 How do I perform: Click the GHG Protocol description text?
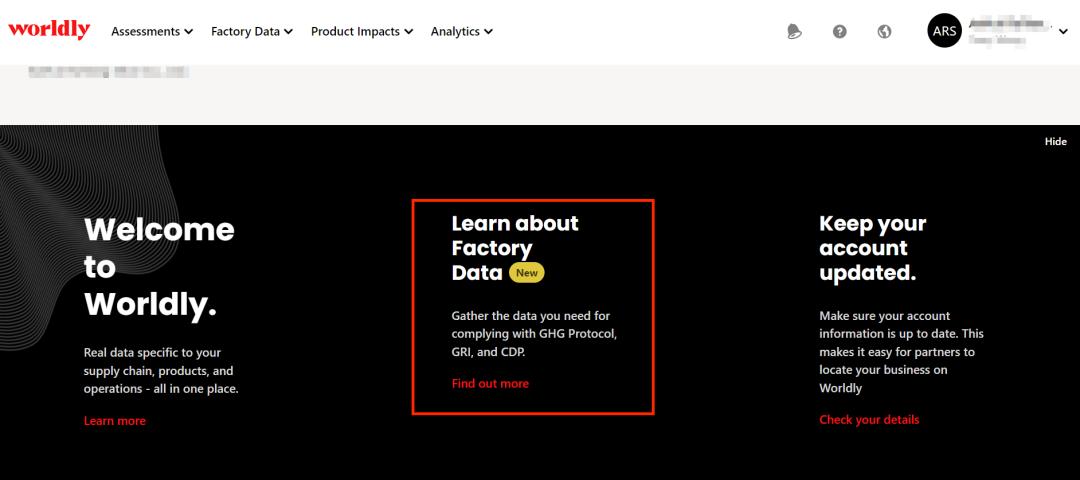pos(534,334)
